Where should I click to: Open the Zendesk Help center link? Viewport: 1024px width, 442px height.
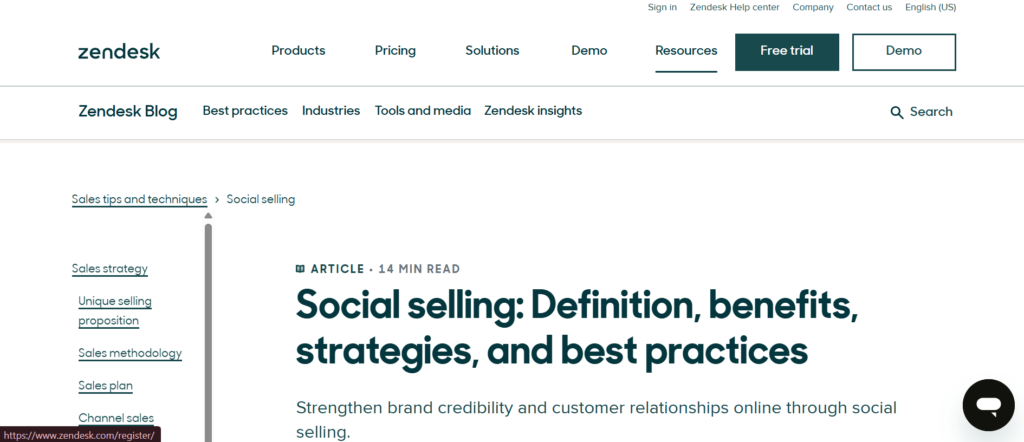point(734,7)
